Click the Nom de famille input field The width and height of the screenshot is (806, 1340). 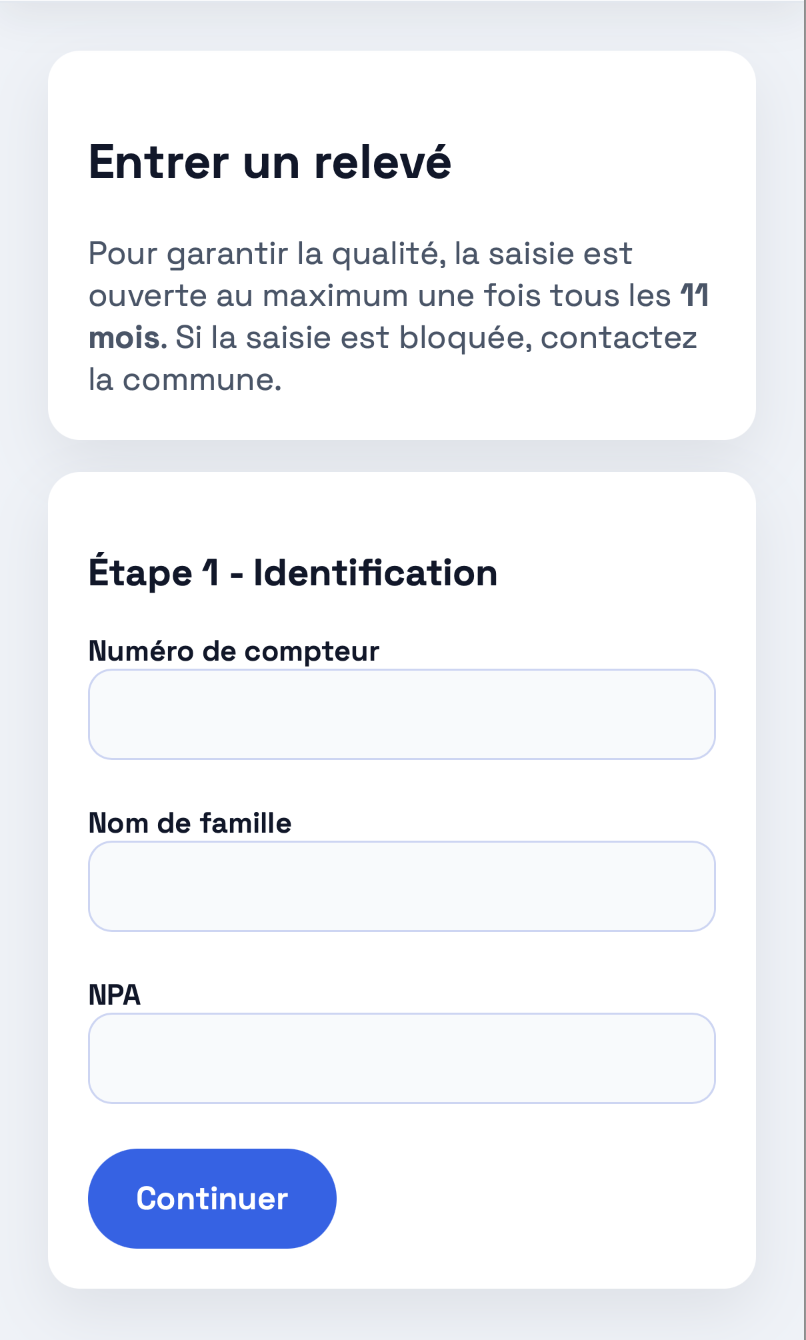(x=402, y=886)
